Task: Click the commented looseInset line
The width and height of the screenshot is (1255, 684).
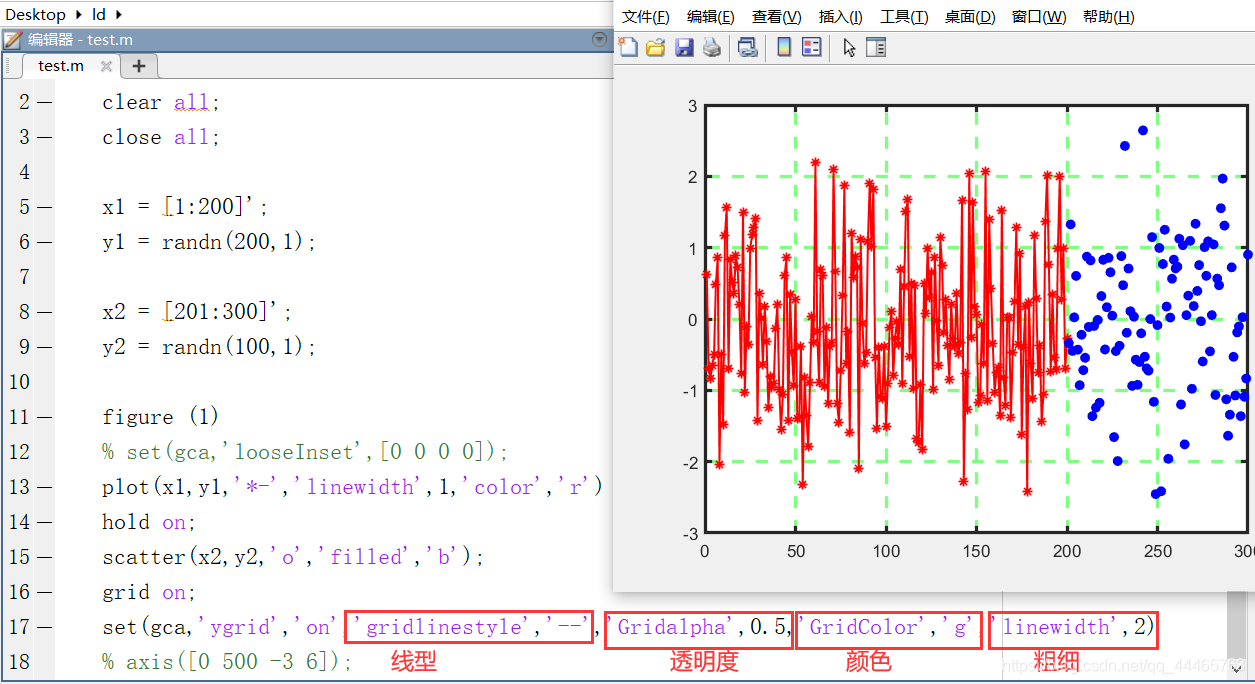Action: 305,452
